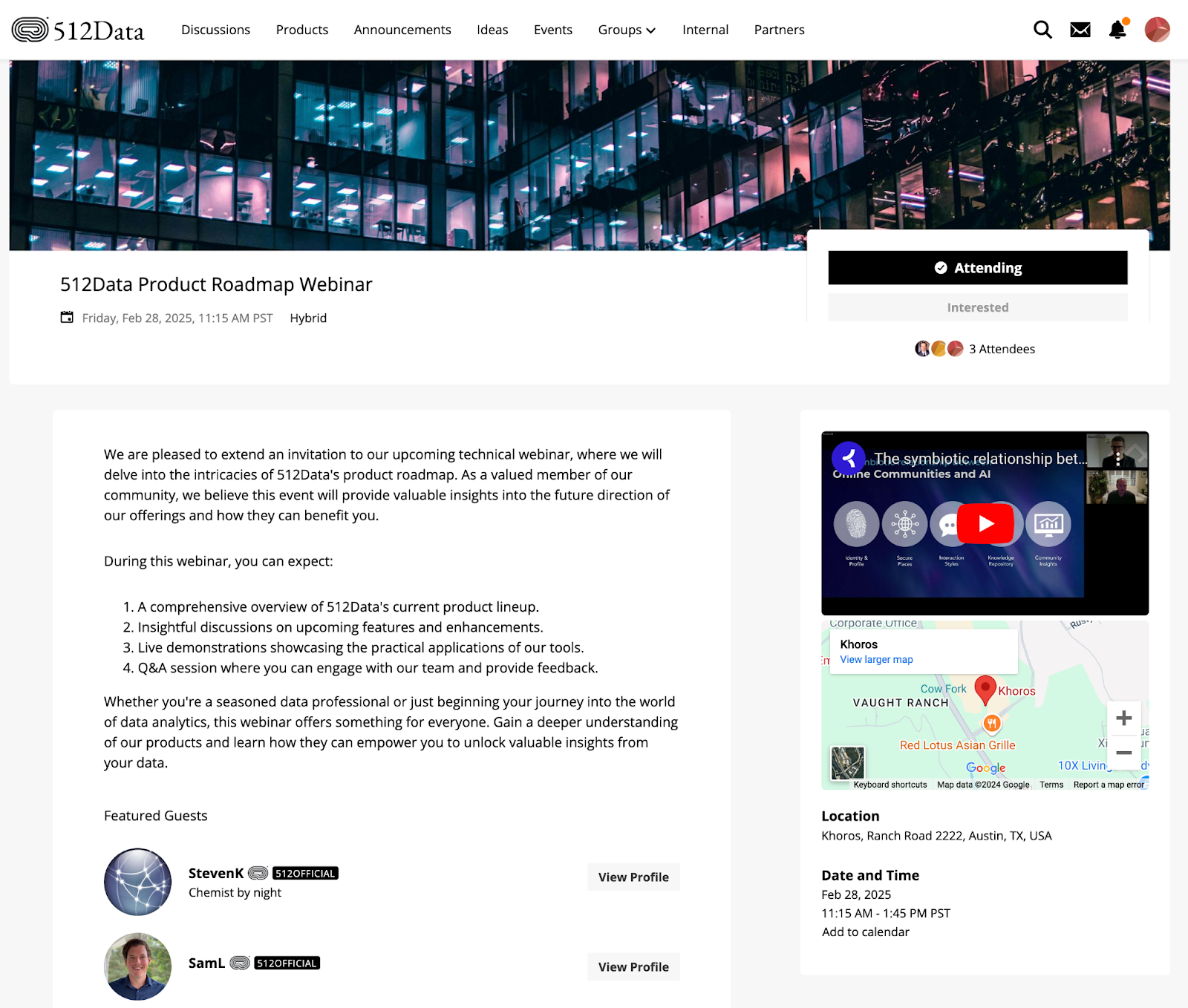Viewport: 1188px width, 1008px height.
Task: Click the video channel logo icon
Action: [848, 459]
